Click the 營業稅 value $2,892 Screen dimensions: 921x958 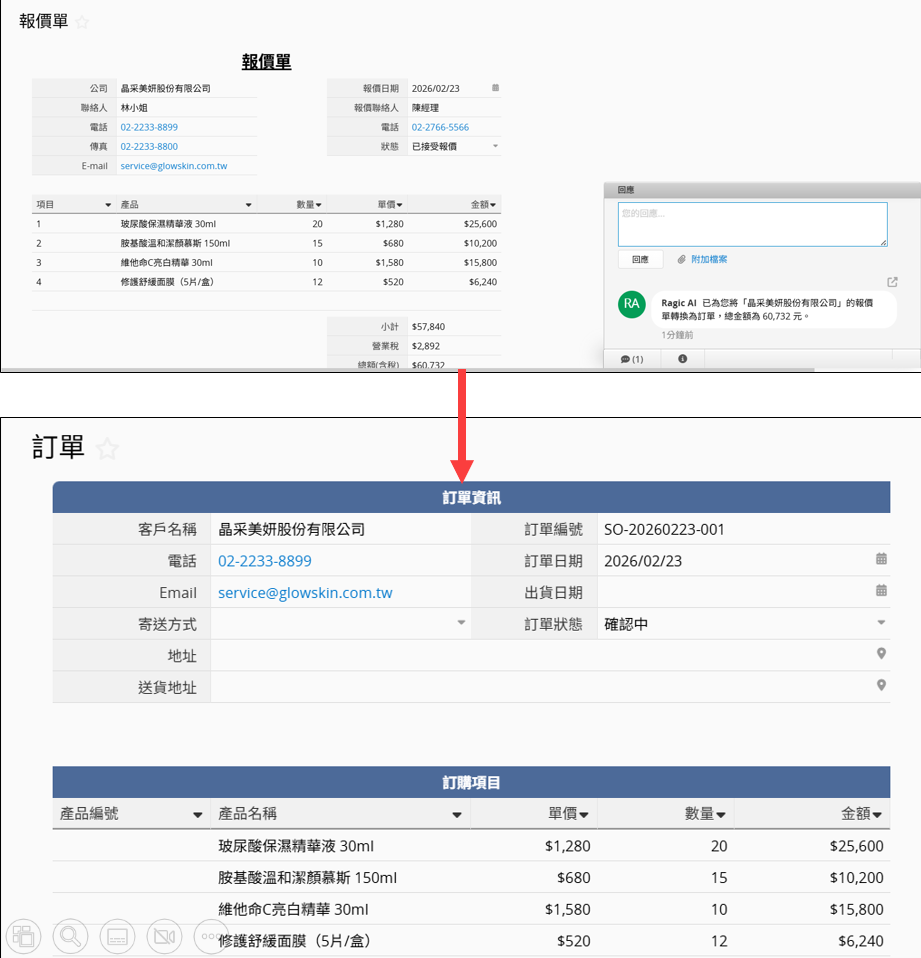[426, 346]
